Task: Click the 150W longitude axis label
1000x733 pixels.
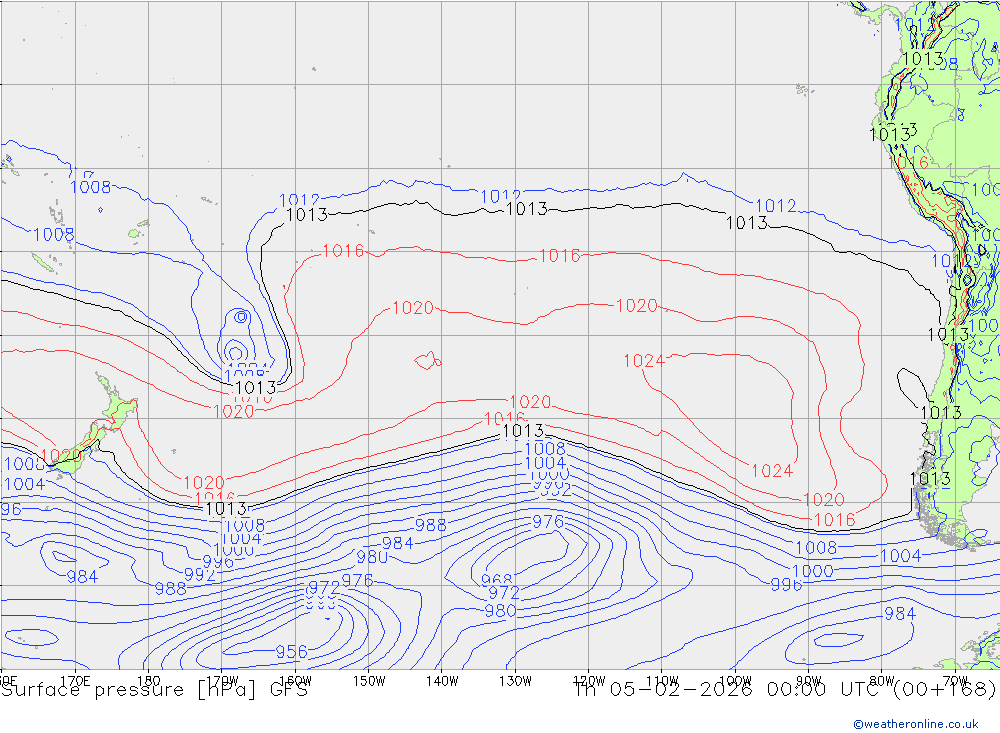Action: tap(369, 681)
